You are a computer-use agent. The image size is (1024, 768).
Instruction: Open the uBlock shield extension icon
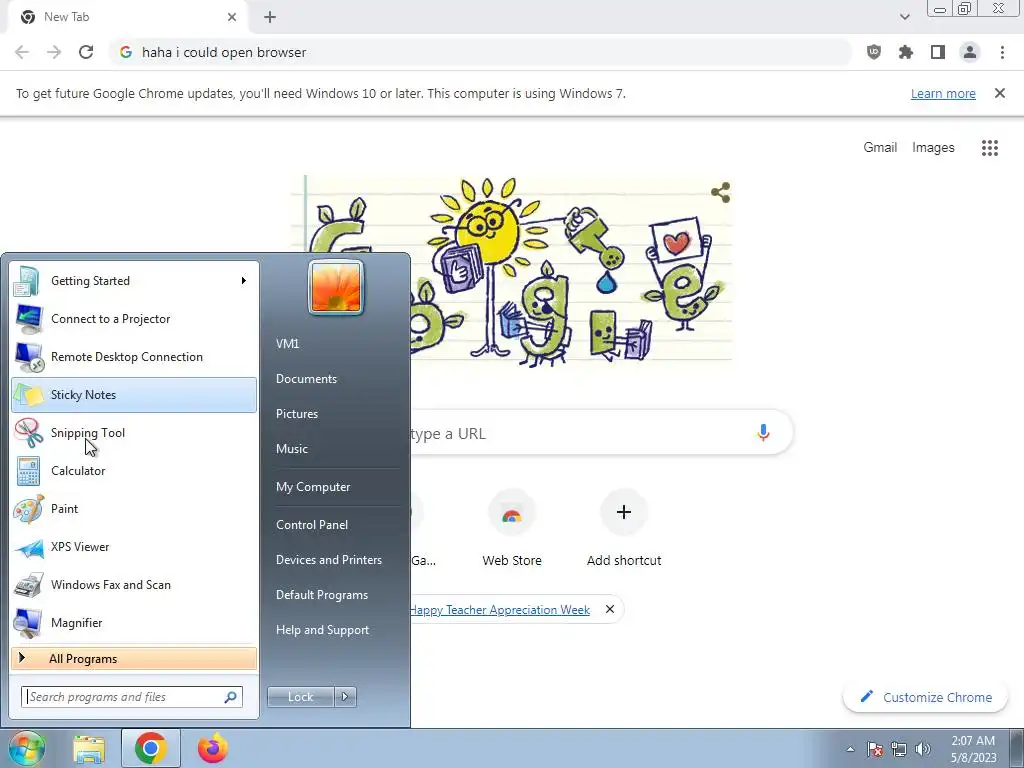[x=874, y=52]
